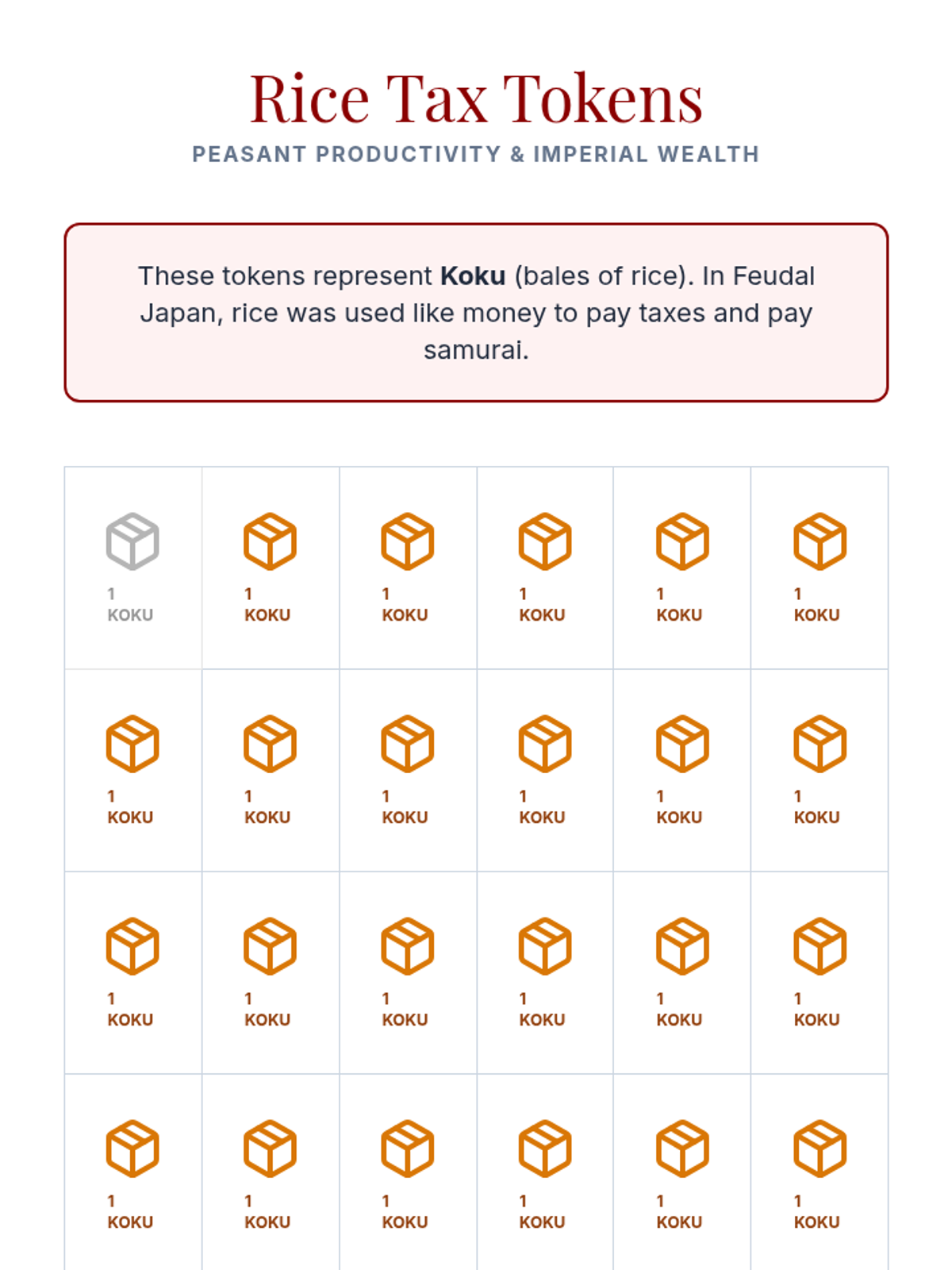This screenshot has width=952, height=1270.
Task: Click the second token in third row
Action: coord(270,972)
